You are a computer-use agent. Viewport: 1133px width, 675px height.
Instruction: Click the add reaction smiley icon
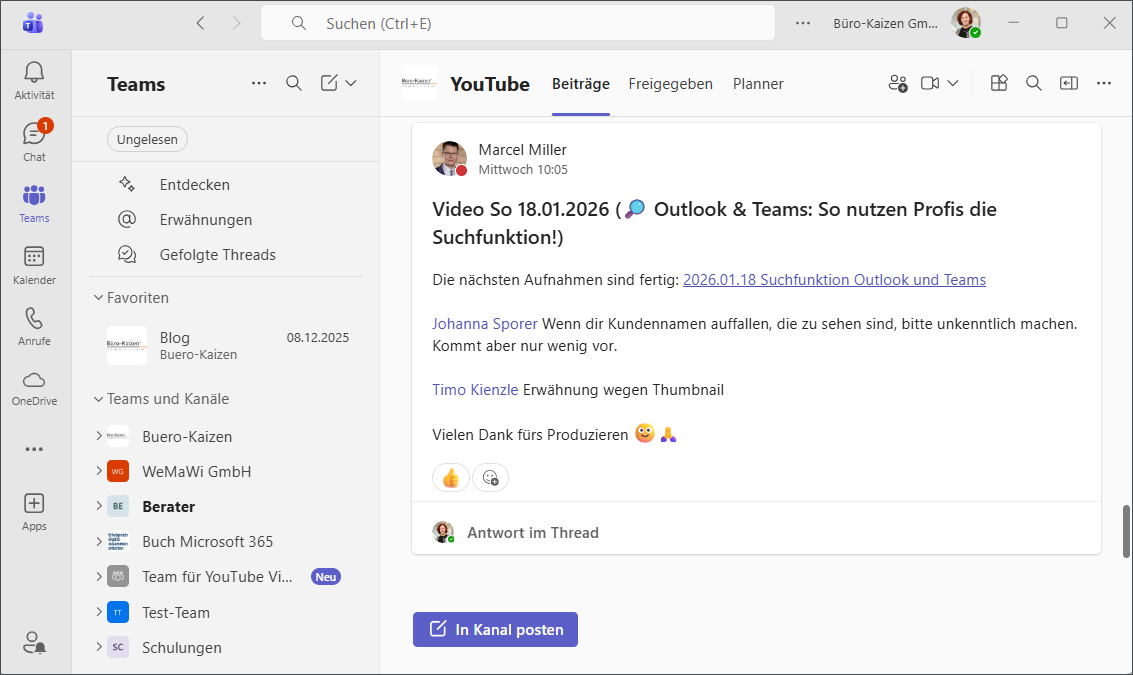(490, 478)
